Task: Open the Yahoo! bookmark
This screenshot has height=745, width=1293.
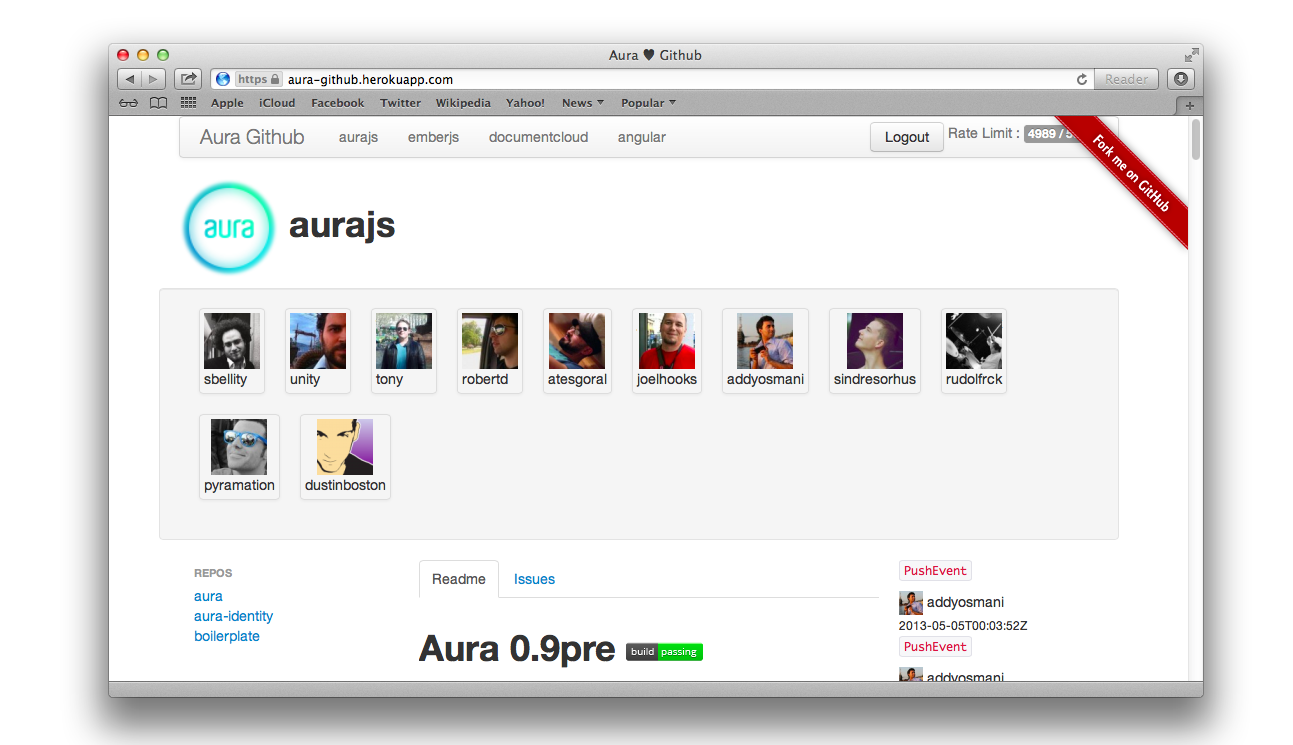Action: tap(525, 103)
